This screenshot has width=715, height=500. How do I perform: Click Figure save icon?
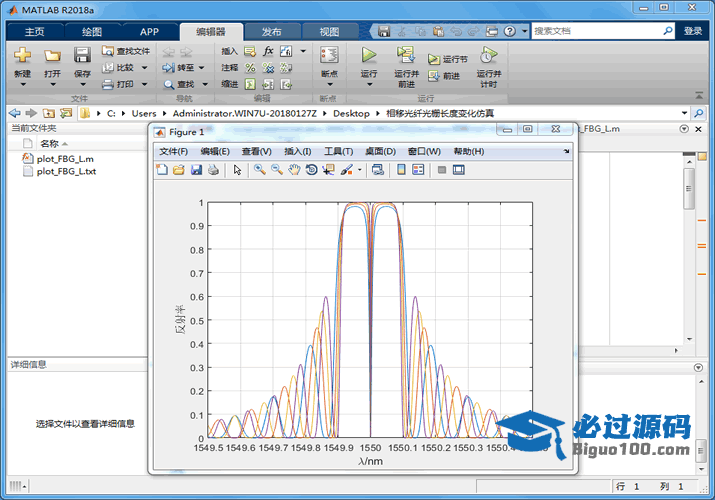pyautogui.click(x=196, y=170)
